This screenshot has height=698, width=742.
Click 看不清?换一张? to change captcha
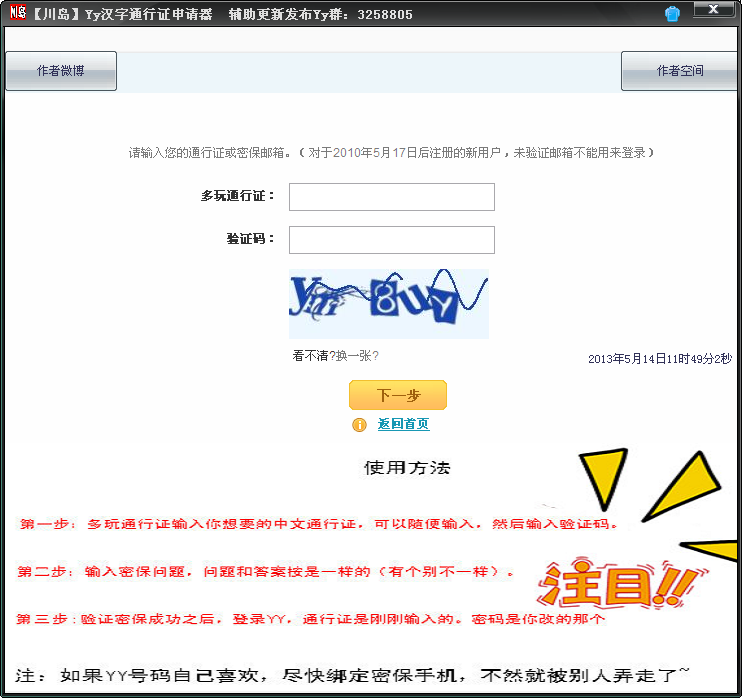pyautogui.click(x=335, y=356)
